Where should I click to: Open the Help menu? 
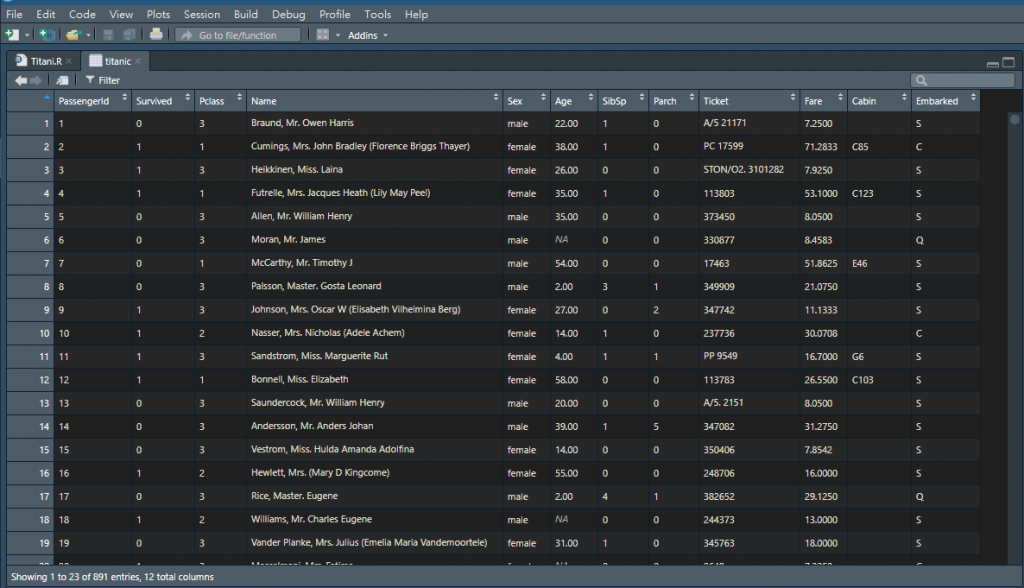pyautogui.click(x=416, y=14)
